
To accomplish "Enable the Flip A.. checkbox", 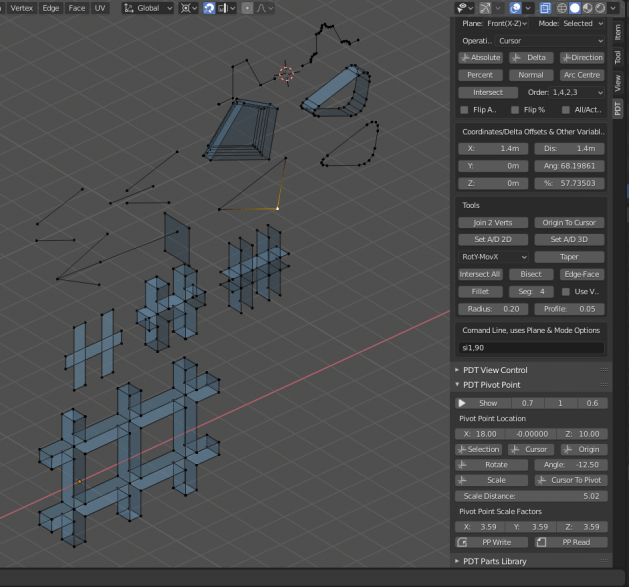I will point(464,110).
